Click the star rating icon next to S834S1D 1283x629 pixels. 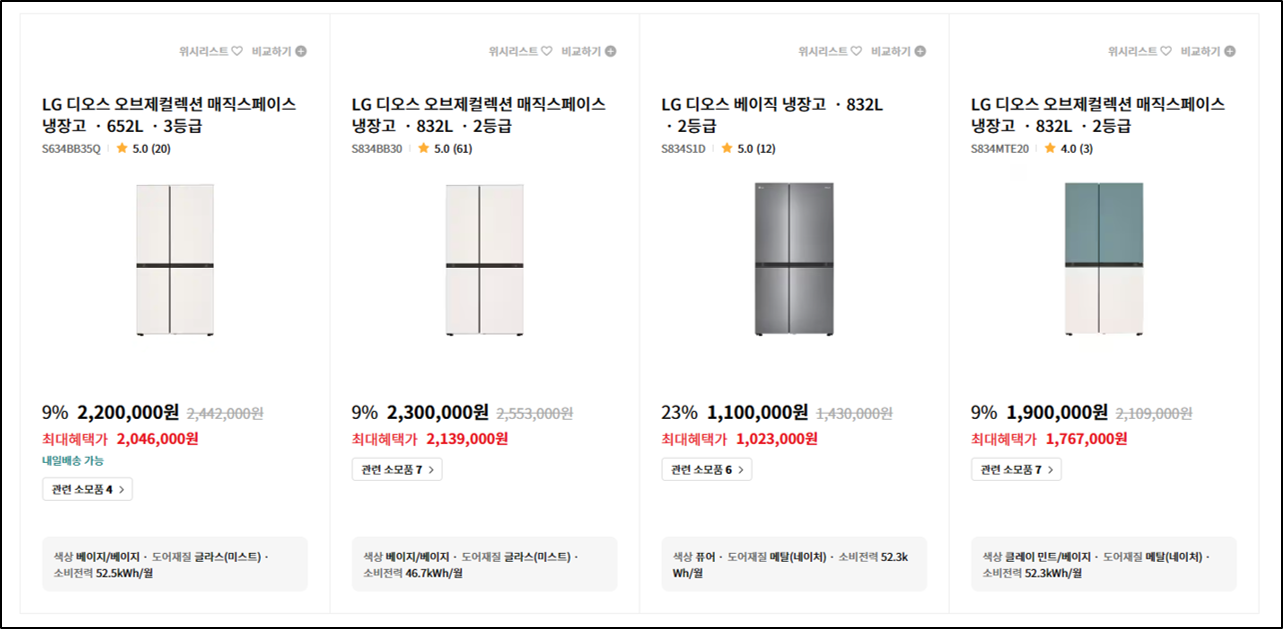(727, 147)
